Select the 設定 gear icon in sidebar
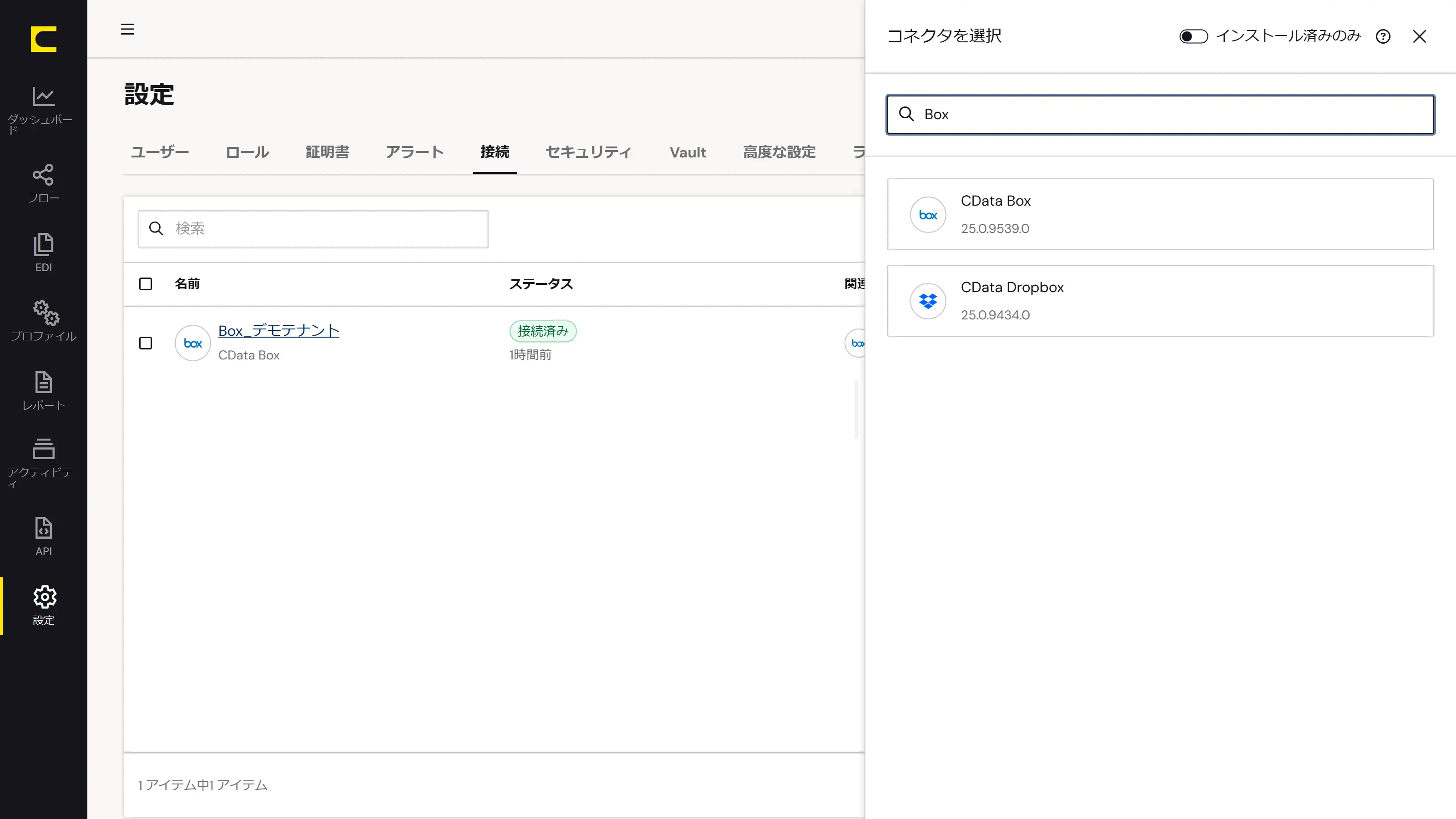1456x819 pixels. point(45,597)
